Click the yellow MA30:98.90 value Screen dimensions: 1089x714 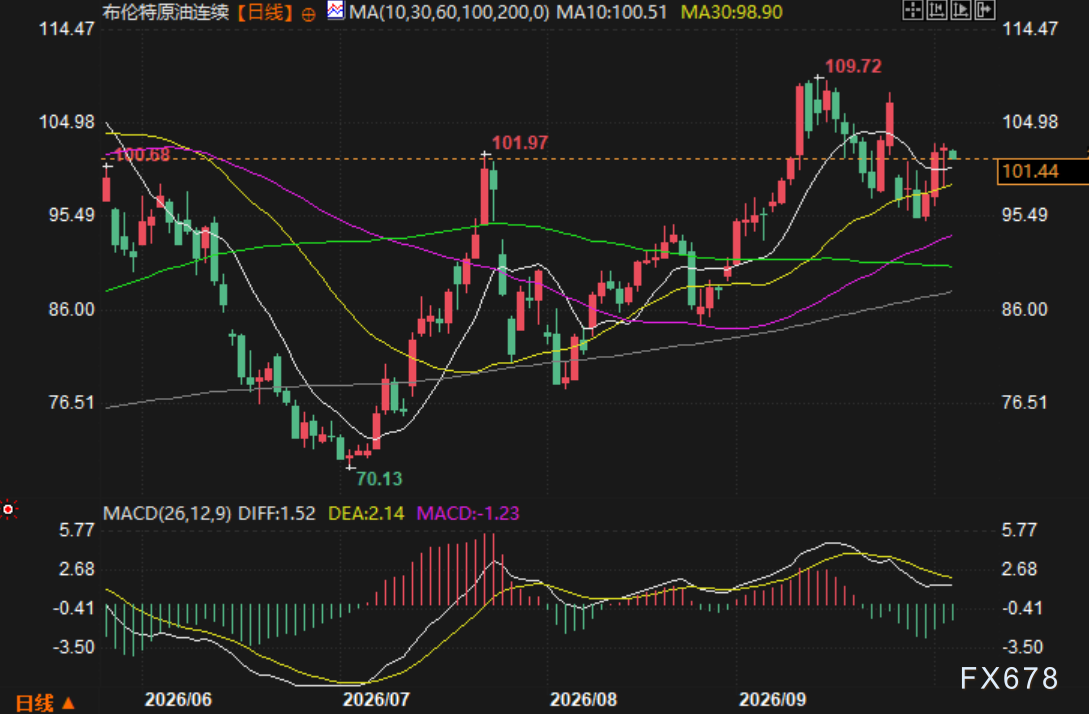pyautogui.click(x=731, y=13)
